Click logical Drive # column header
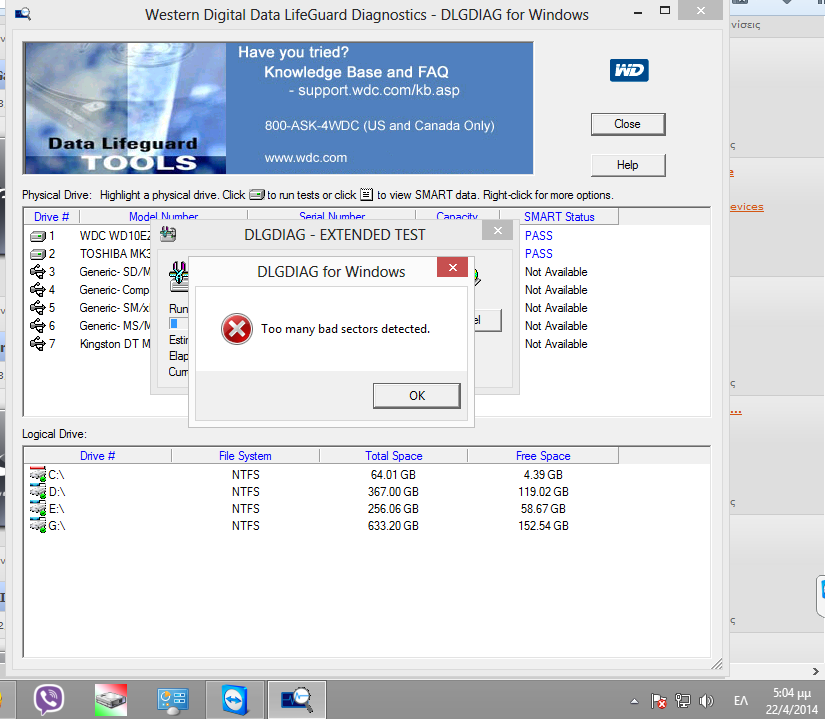The image size is (825, 719). pos(97,455)
